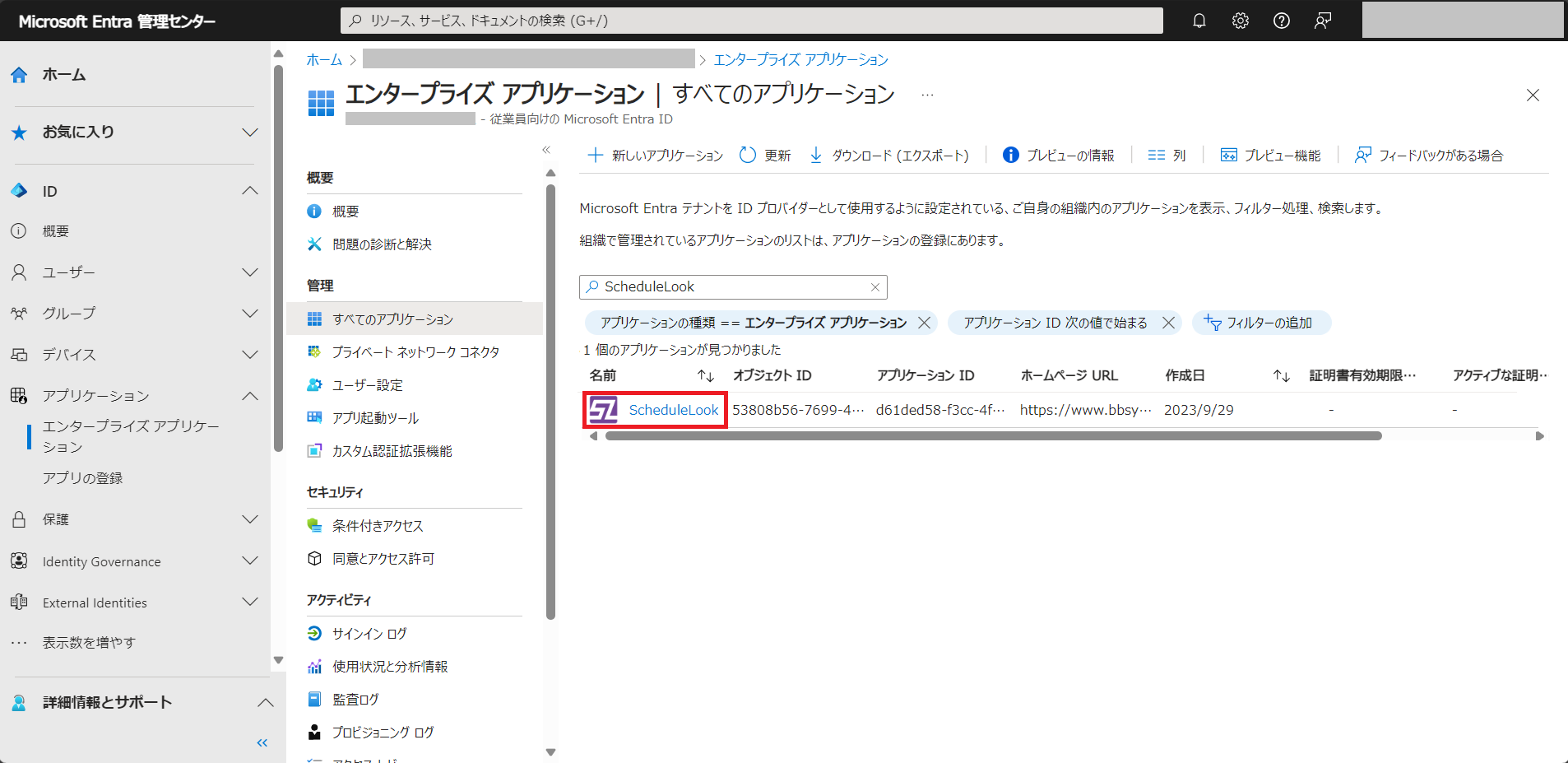Open help question mark icon
Viewport: 1568px width, 763px height.
tap(1282, 21)
